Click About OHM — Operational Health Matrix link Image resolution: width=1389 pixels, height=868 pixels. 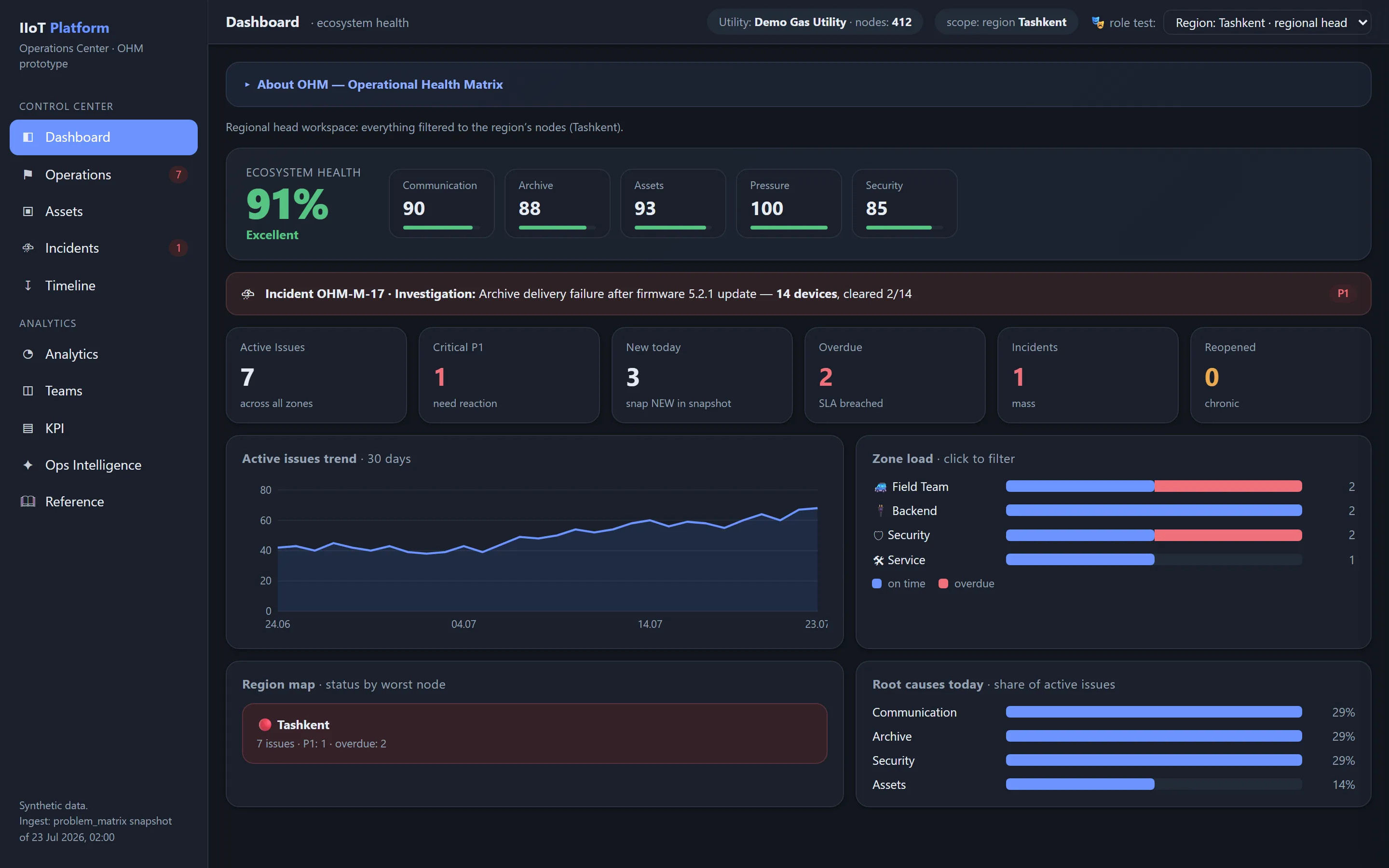[380, 84]
